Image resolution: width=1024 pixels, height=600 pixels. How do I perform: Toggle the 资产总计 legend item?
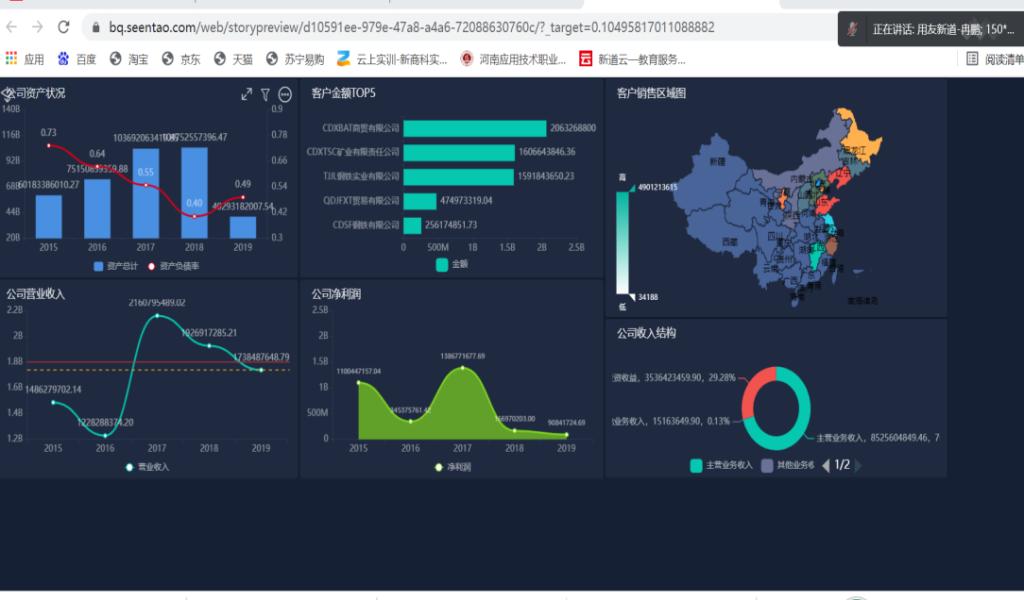(x=115, y=266)
